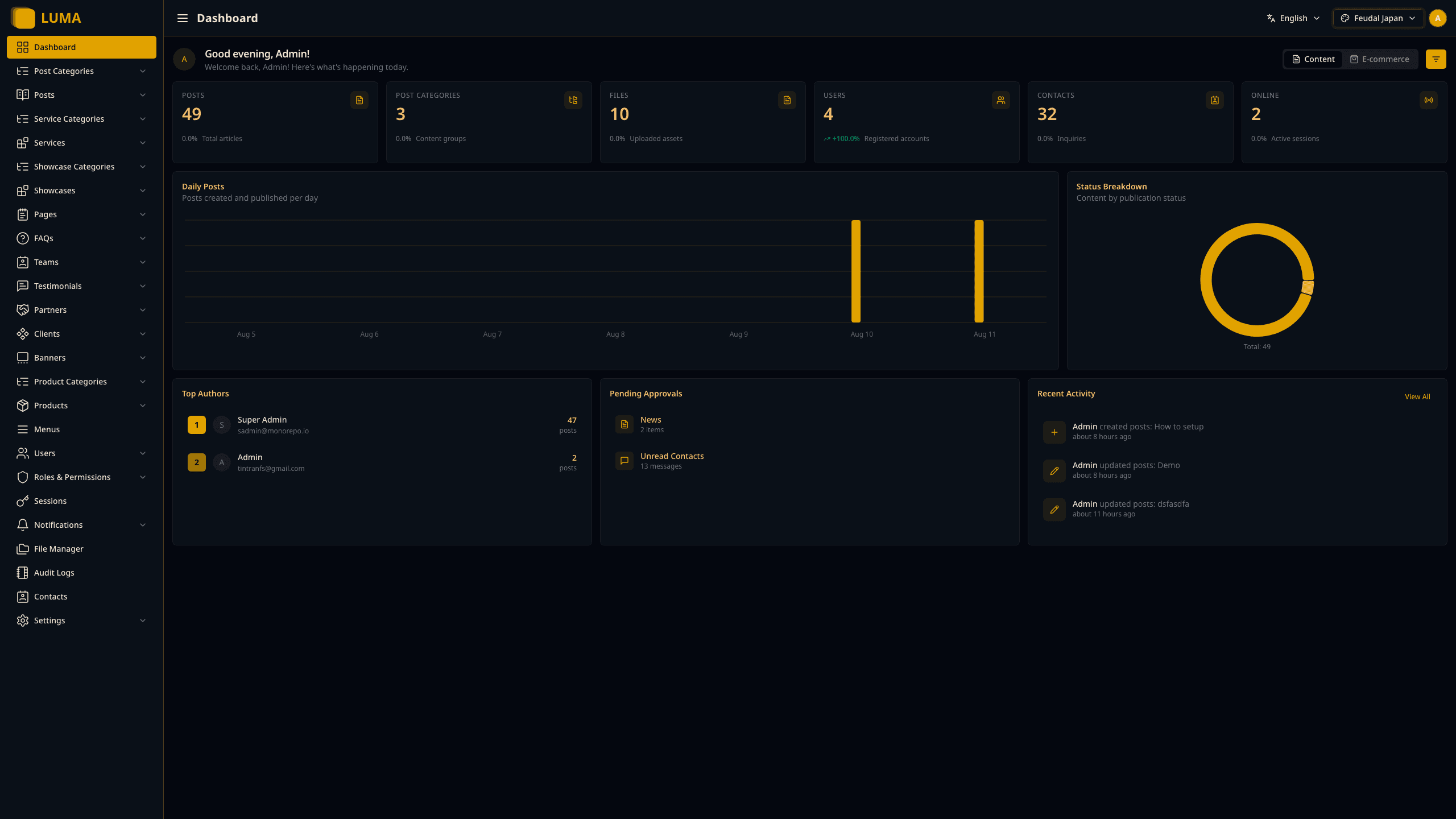Click the Aug 11 bar in Daily Posts
The width and height of the screenshot is (1456, 819).
click(x=979, y=271)
